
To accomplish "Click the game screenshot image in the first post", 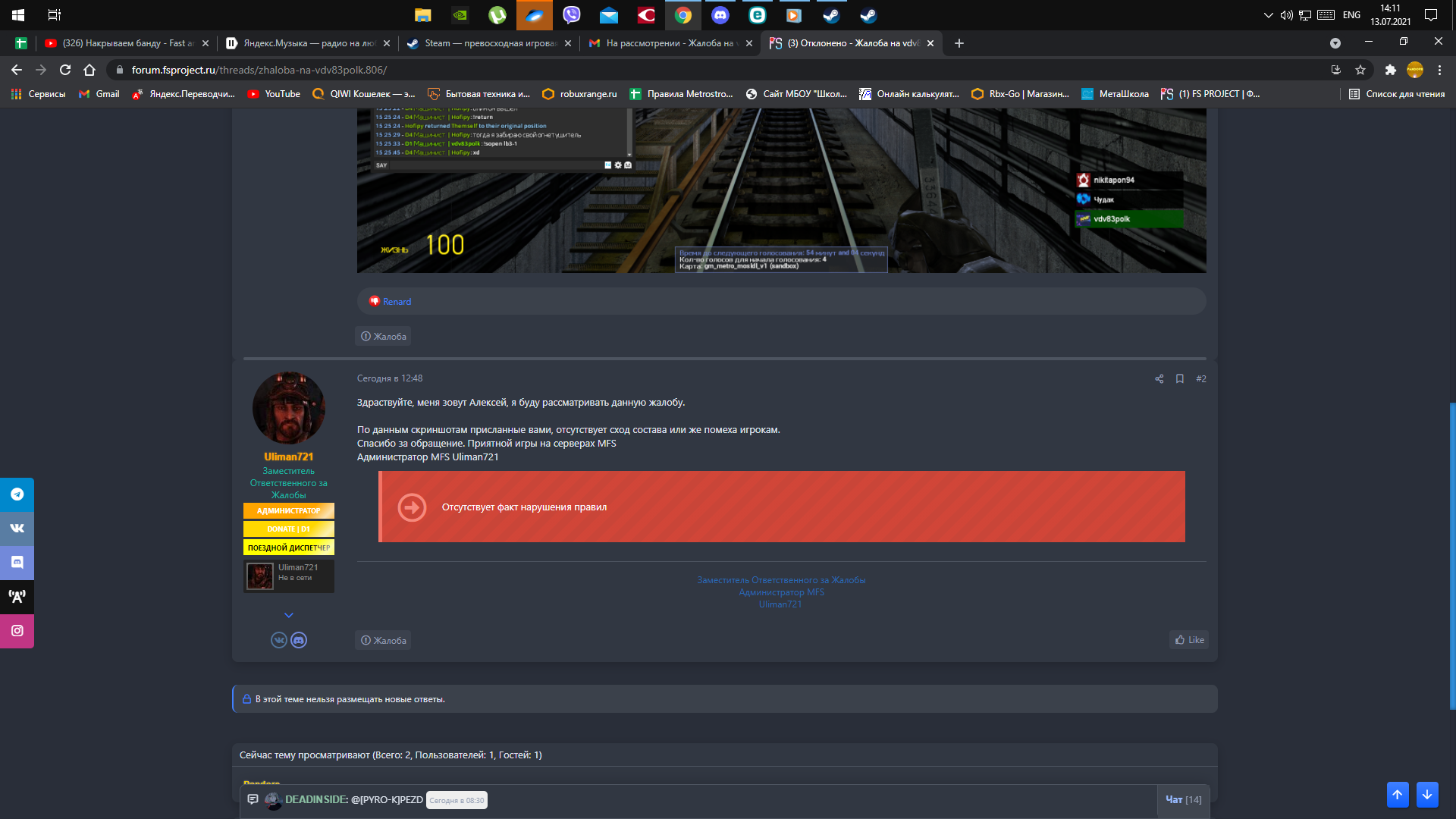I will point(781,190).
